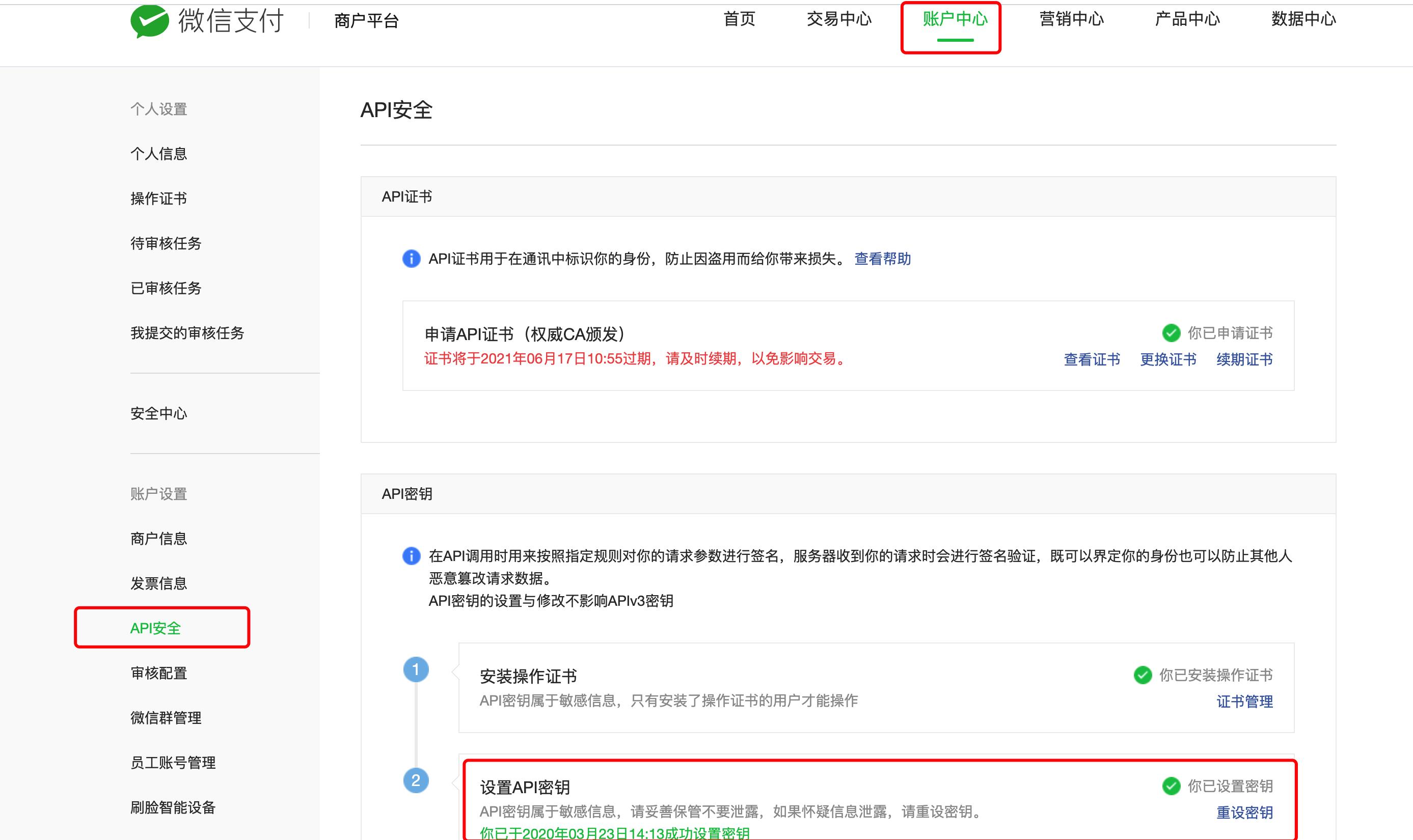Open the 首页 top navigation tab
1413x840 pixels.
[739, 19]
